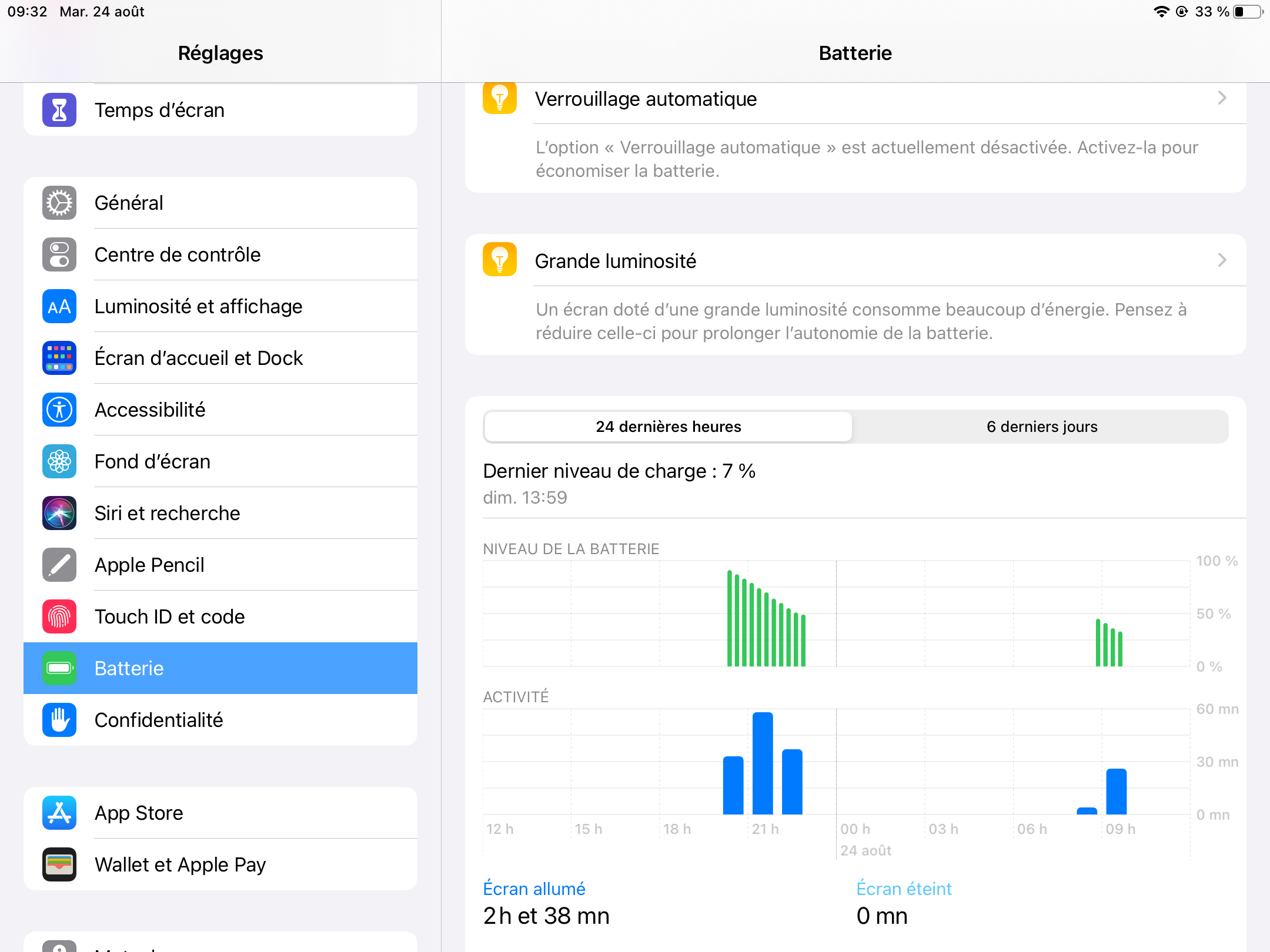Open Temps d'écran hourglass icon
The image size is (1270, 952).
[59, 110]
